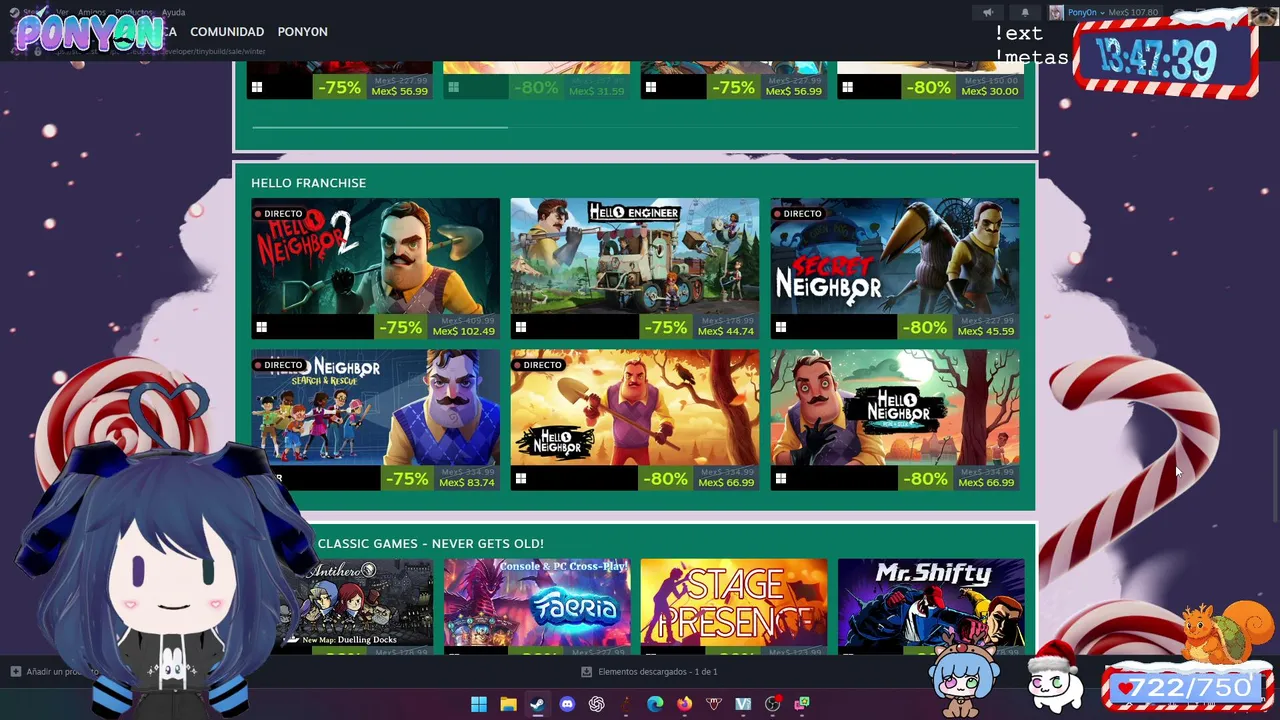The height and width of the screenshot is (720, 1280).
Task: Click the -80% discount at Mex$ 30.00
Action: tap(928, 88)
